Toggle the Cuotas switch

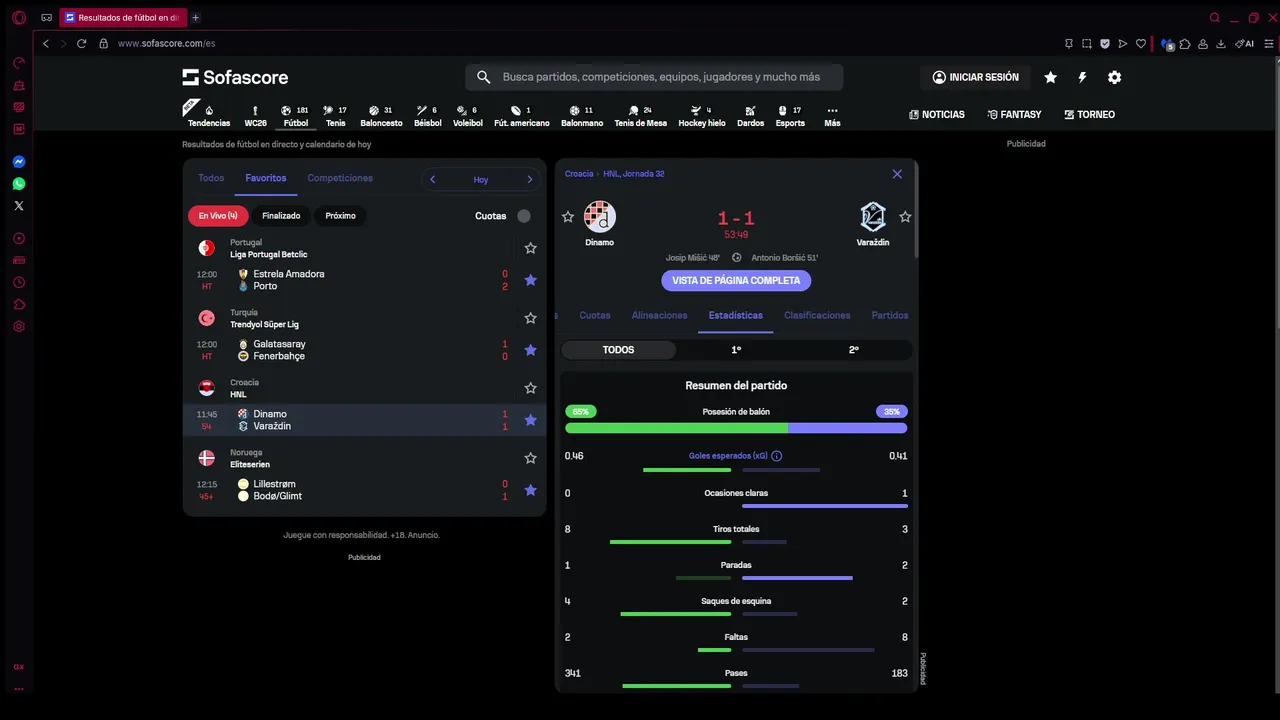[524, 216]
